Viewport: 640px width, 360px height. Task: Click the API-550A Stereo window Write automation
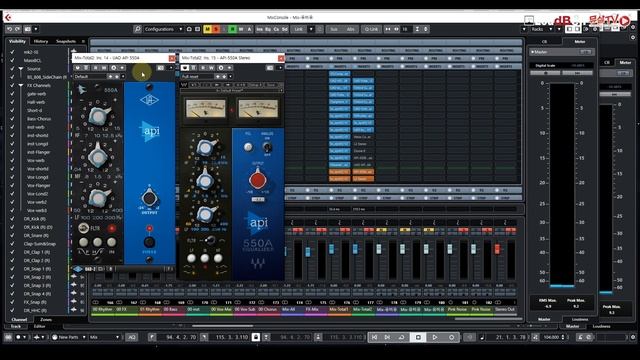pyautogui.click(x=211, y=68)
